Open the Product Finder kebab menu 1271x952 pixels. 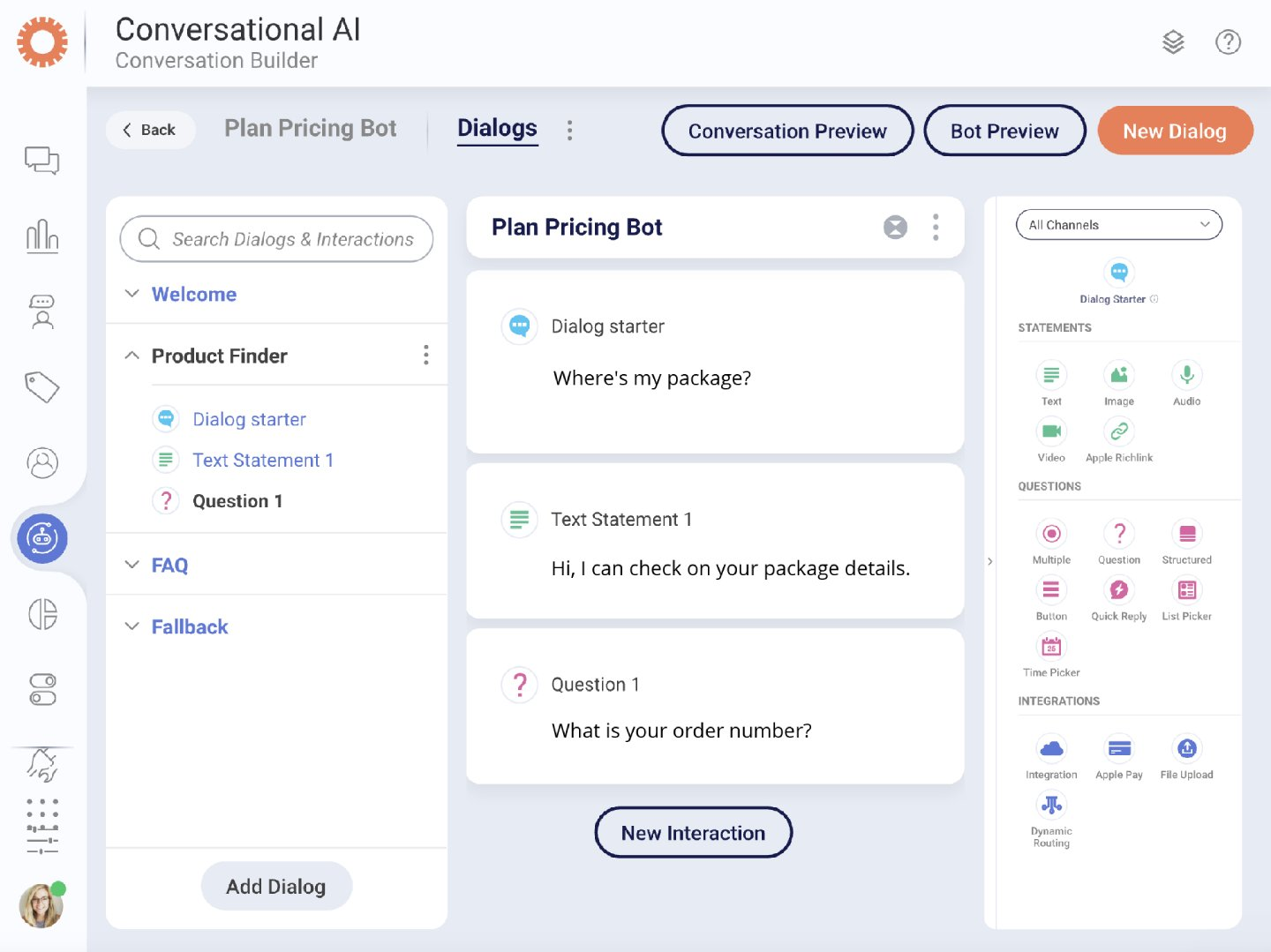[x=426, y=354]
